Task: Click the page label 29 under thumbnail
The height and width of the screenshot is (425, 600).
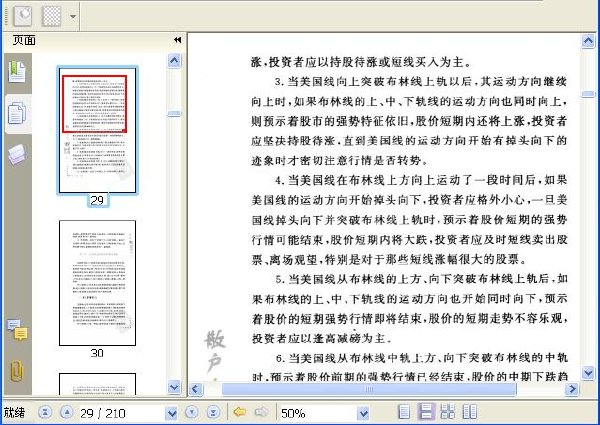Action: click(98, 200)
